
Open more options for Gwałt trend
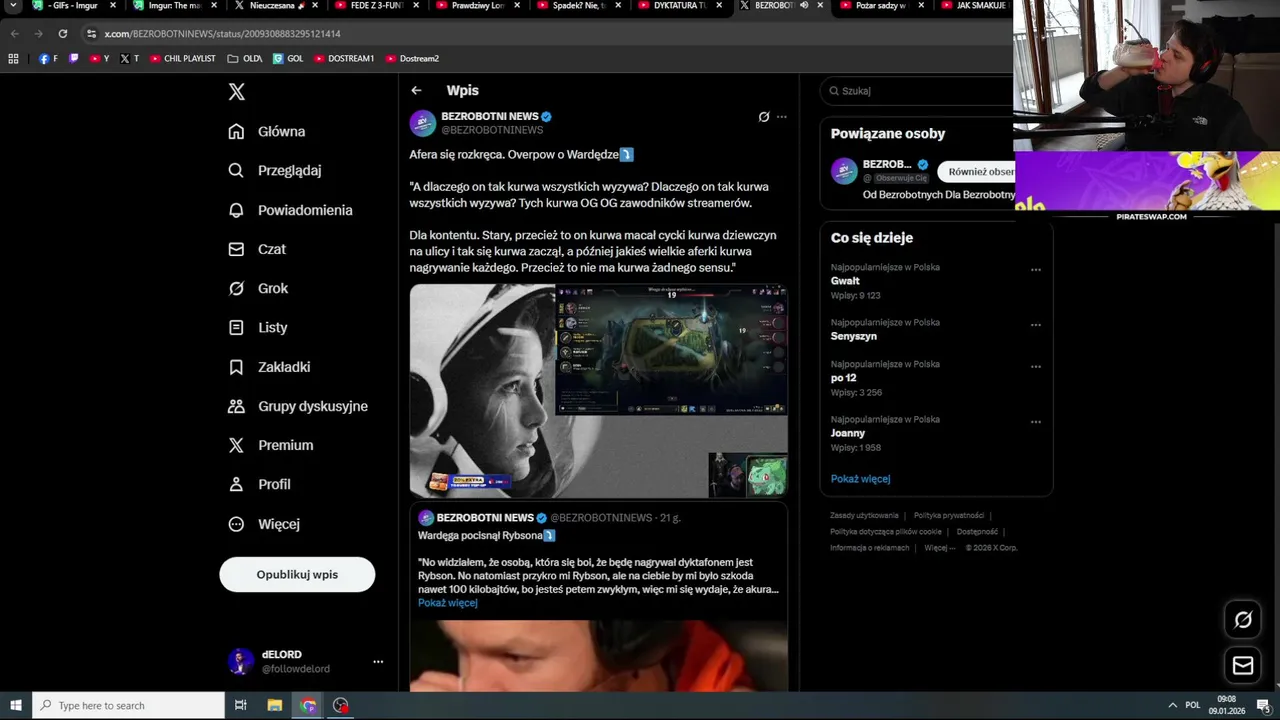1036,270
